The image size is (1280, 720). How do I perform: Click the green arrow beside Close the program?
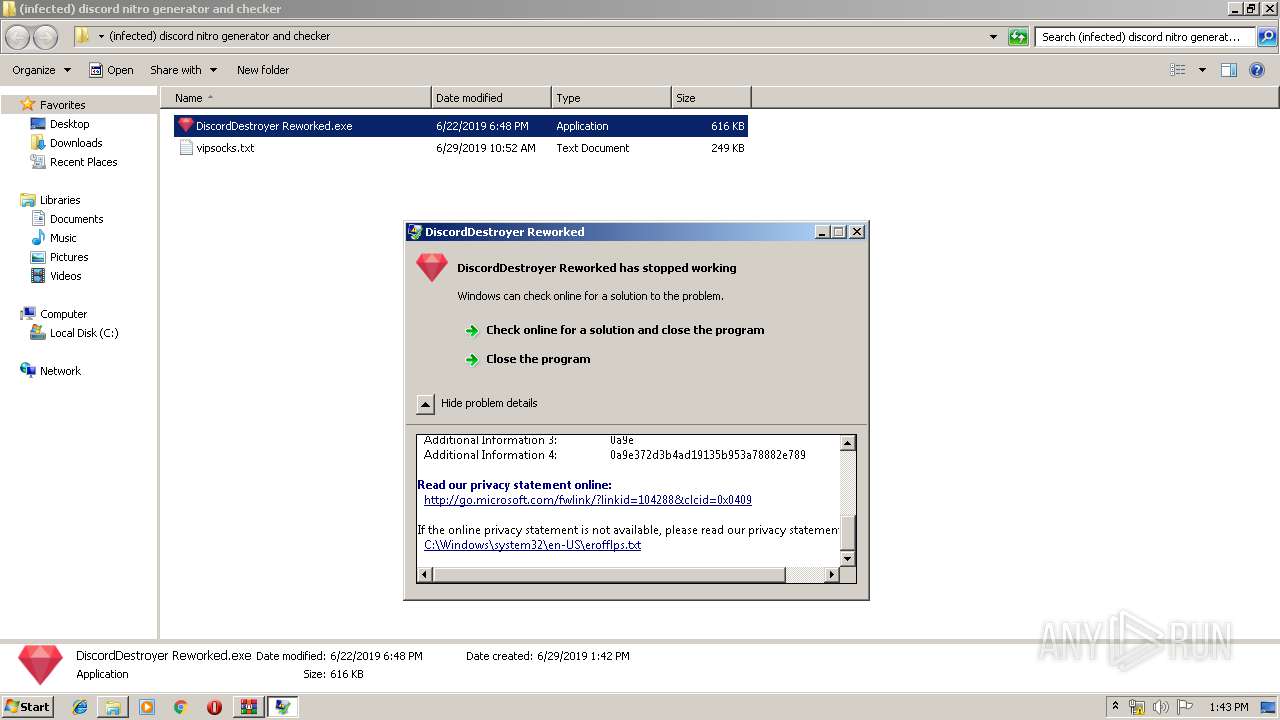pyautogui.click(x=472, y=360)
